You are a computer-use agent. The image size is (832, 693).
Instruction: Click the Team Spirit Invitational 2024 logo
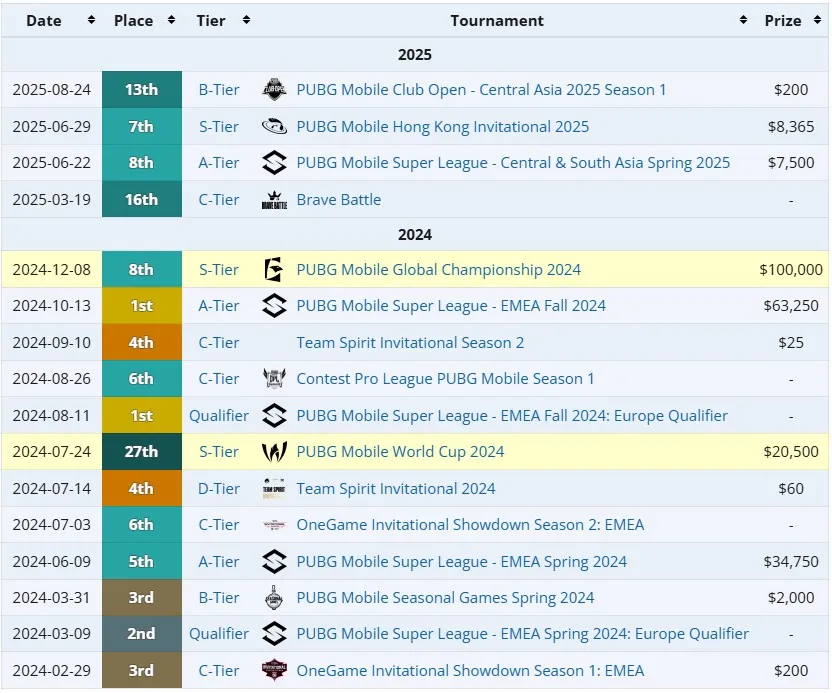tap(274, 488)
